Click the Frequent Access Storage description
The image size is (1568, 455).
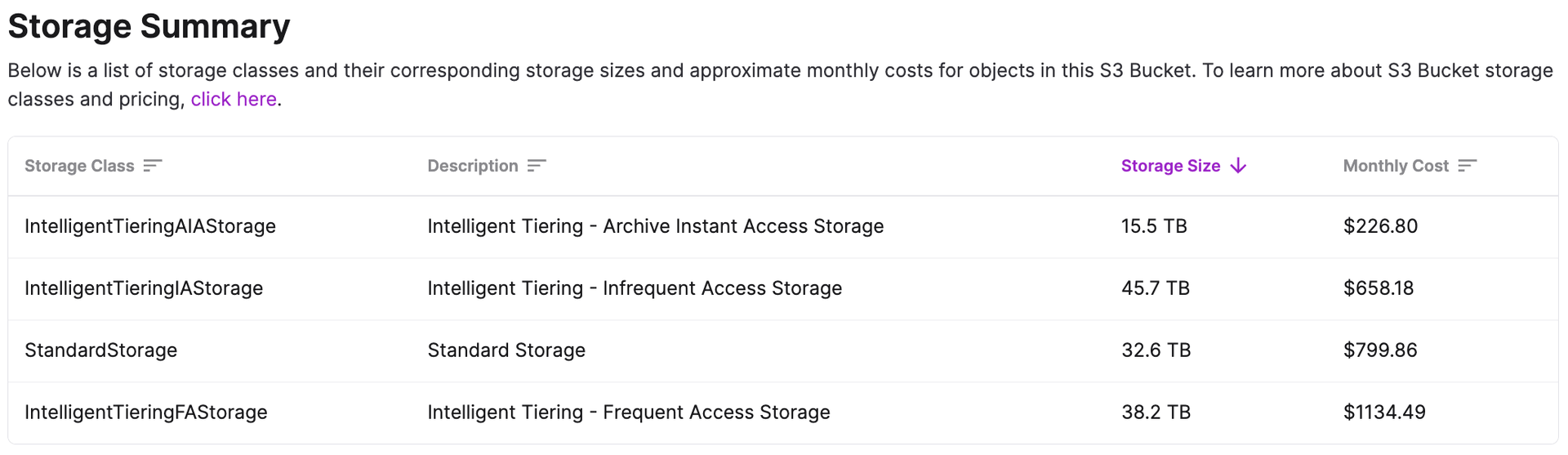click(x=628, y=413)
